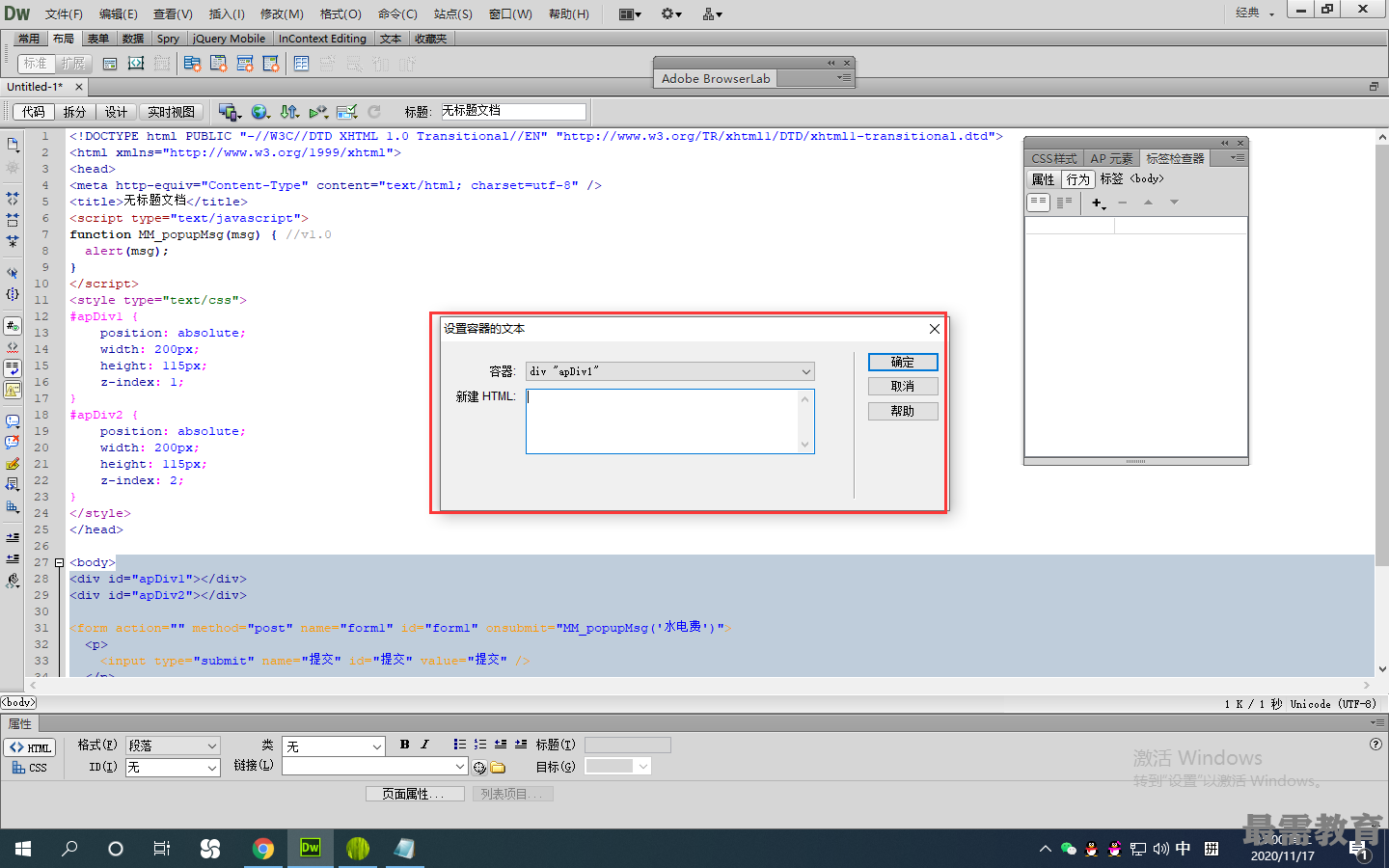Open the 格式 paragraph dropdown
Screen dimensions: 1389x868
click(173, 746)
